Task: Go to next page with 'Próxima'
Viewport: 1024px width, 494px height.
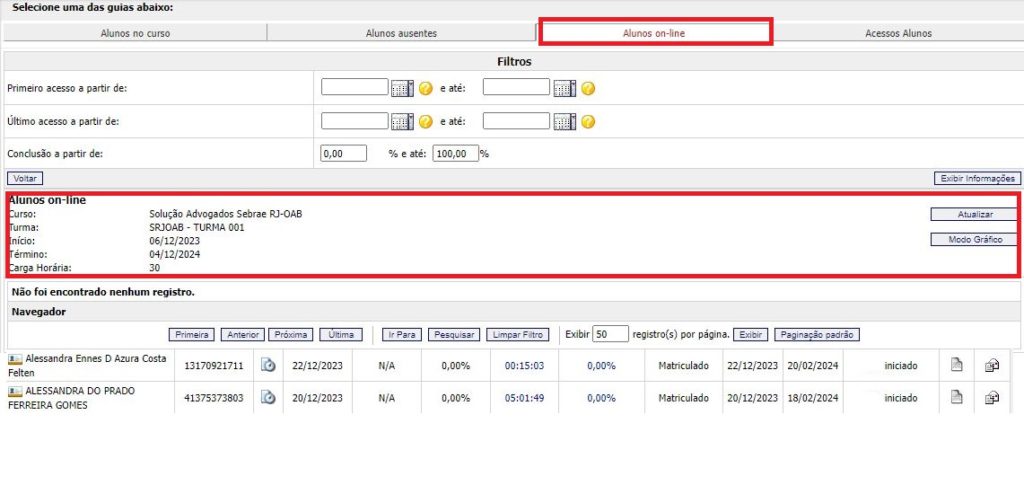Action: (290, 335)
